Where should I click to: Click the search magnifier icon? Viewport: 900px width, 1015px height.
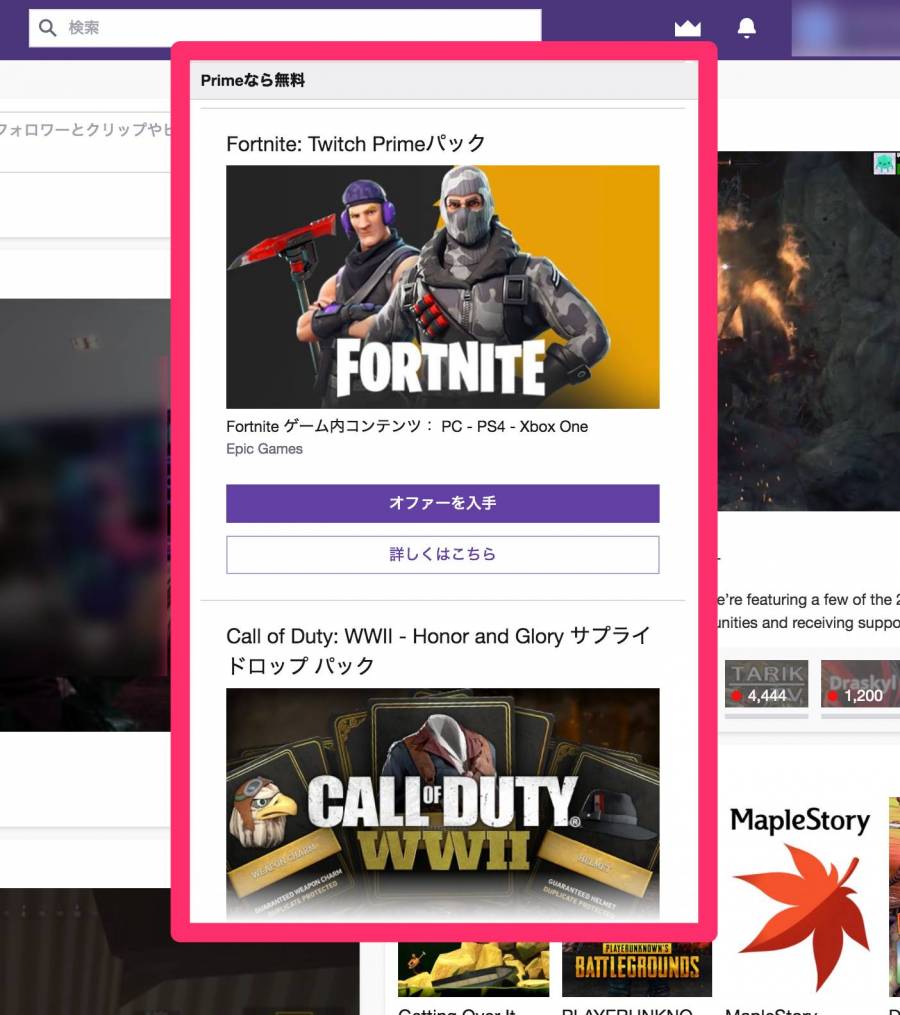47,28
